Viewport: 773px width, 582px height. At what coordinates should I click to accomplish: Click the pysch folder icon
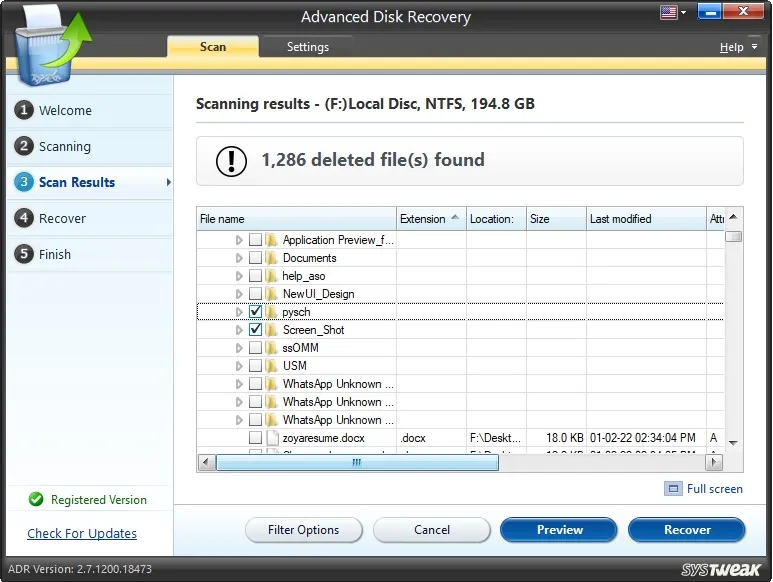pyautogui.click(x=271, y=312)
